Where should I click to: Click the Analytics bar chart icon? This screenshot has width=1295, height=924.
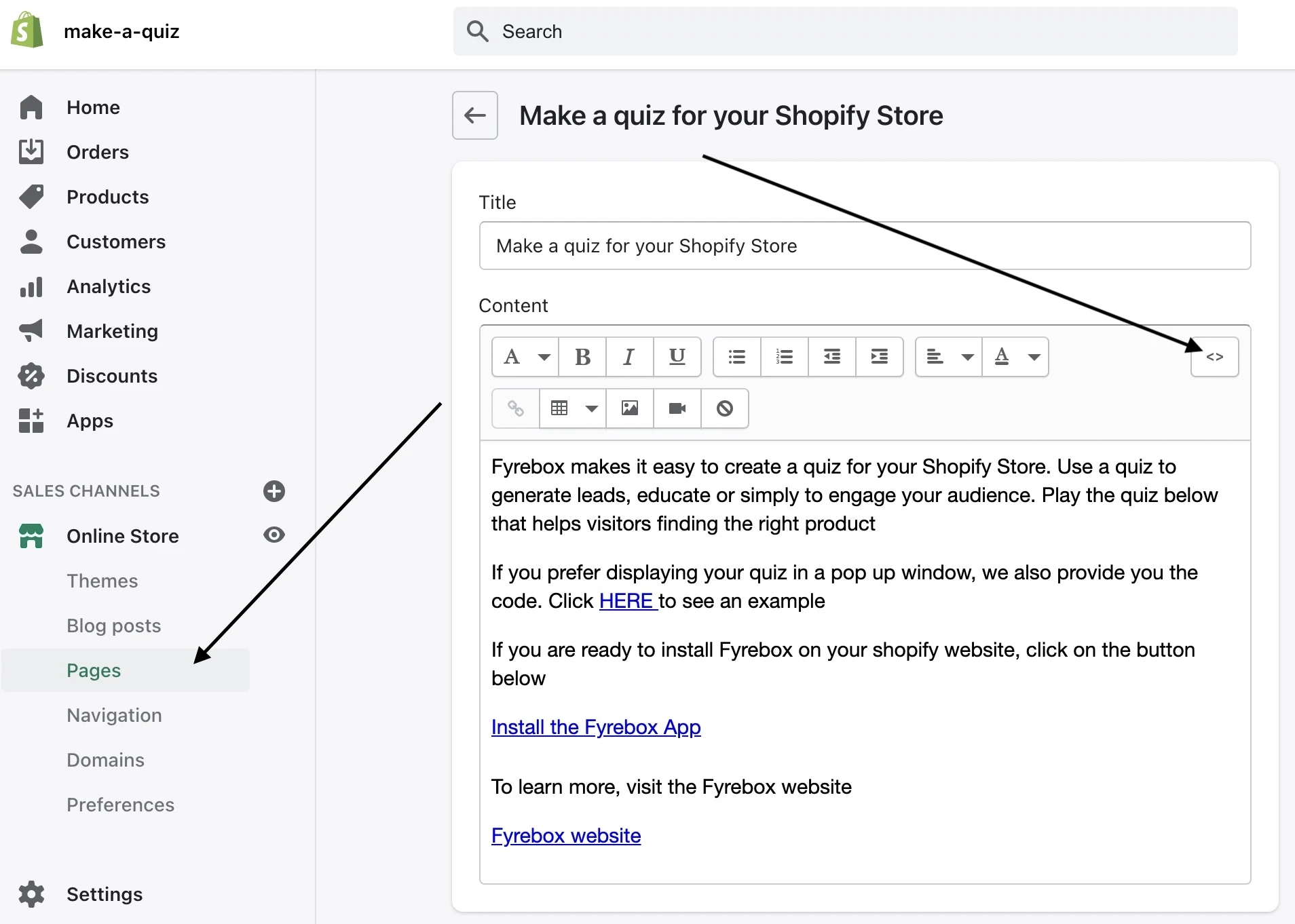(x=31, y=286)
